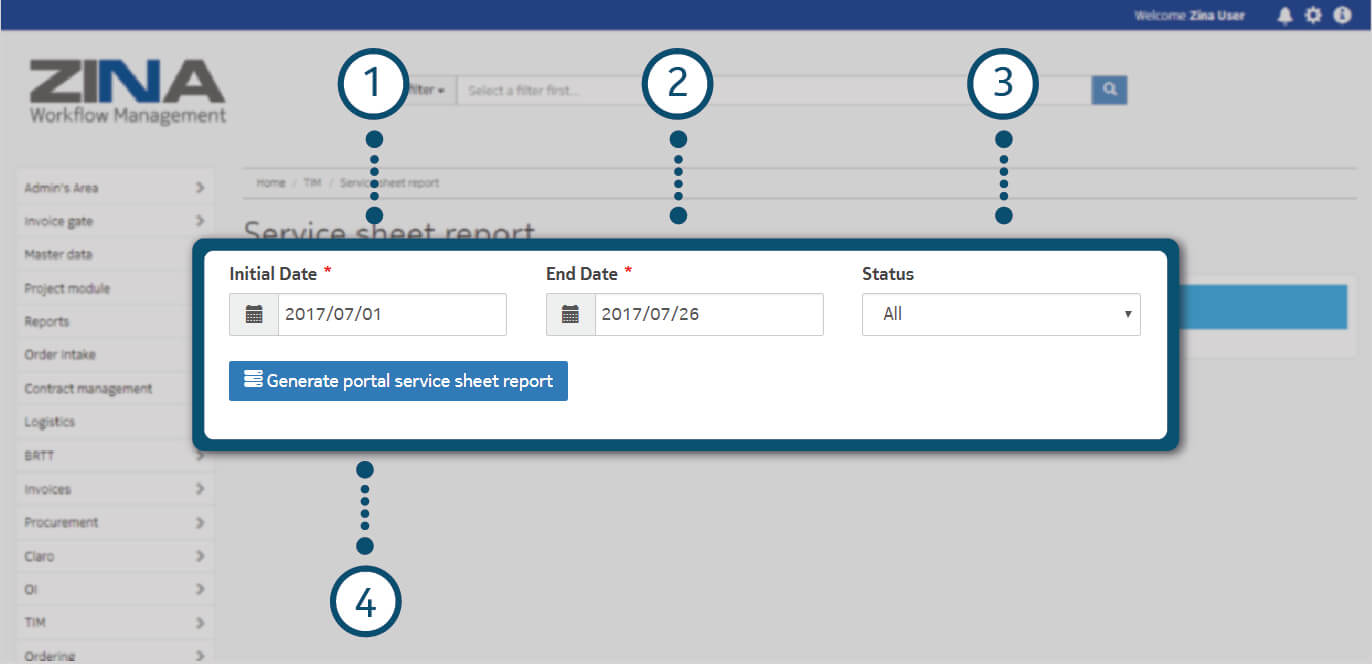Click the End Date input field
The image size is (1372, 664).
pos(708,314)
